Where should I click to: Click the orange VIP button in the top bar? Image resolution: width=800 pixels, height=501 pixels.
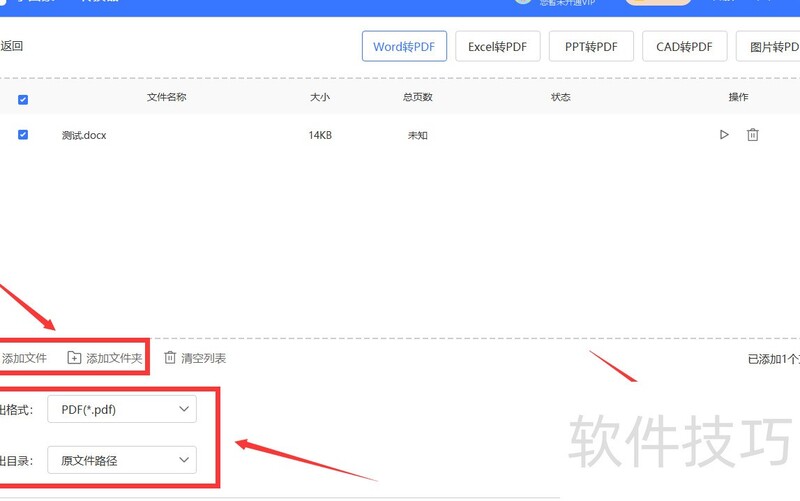pyautogui.click(x=657, y=2)
